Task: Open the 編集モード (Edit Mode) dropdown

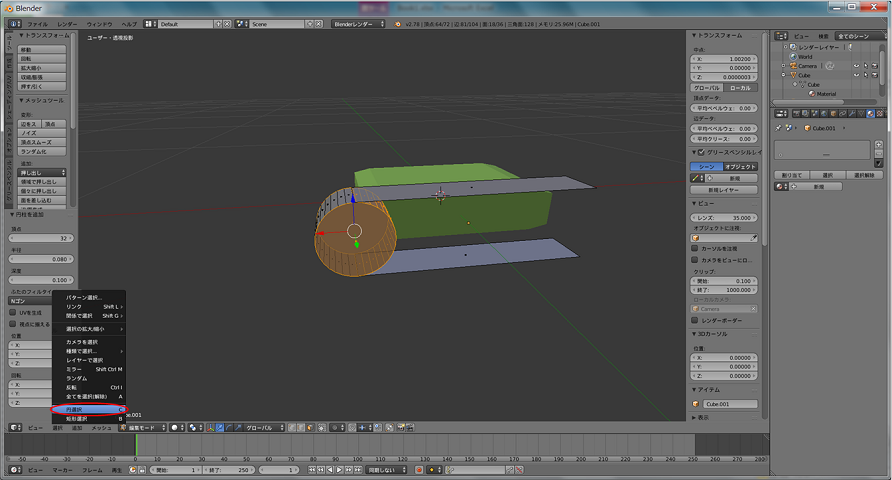Action: click(140, 427)
